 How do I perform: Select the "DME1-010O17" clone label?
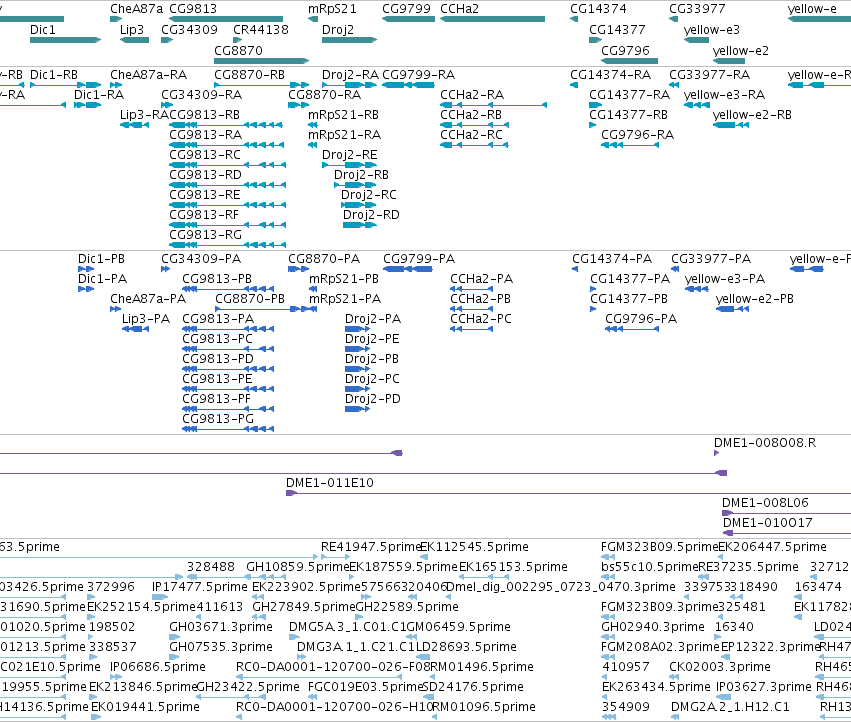[x=767, y=523]
